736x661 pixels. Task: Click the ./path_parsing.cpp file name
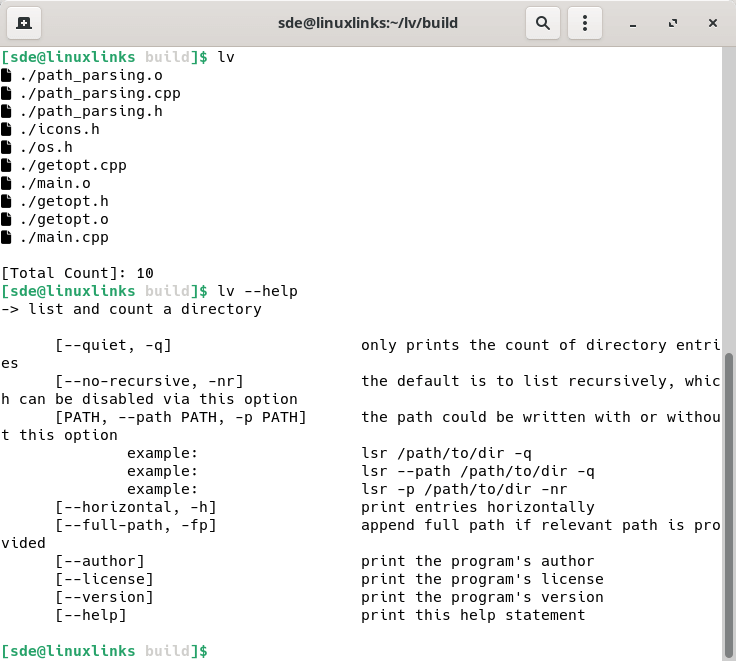99,93
